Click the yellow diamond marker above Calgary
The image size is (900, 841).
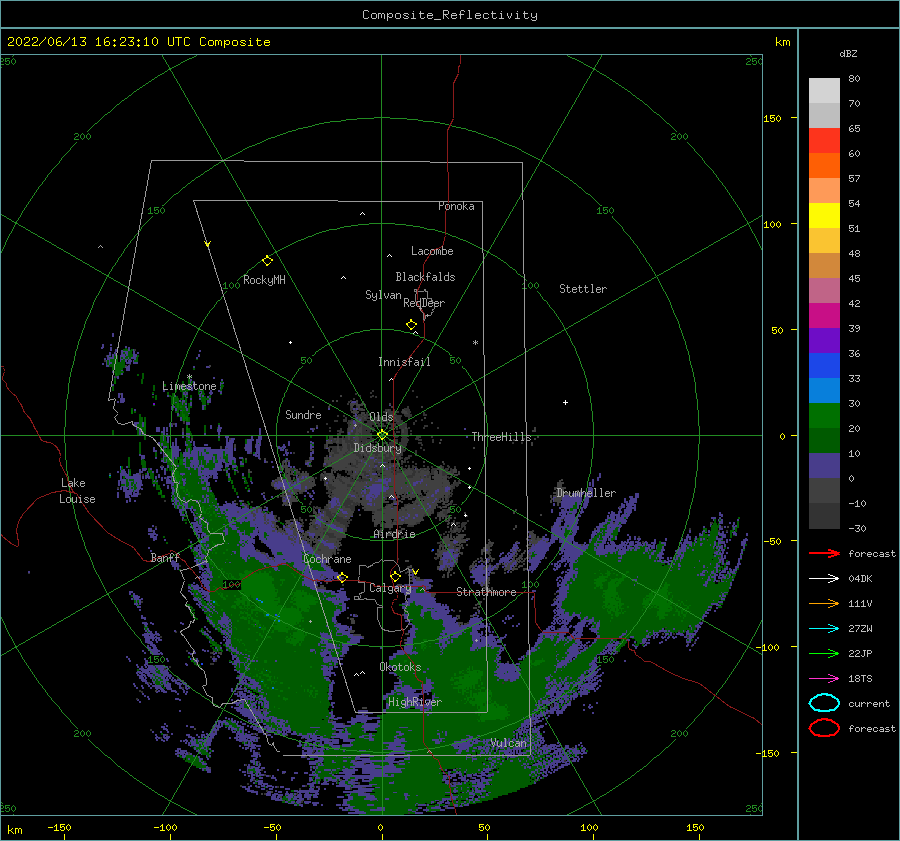[x=395, y=576]
